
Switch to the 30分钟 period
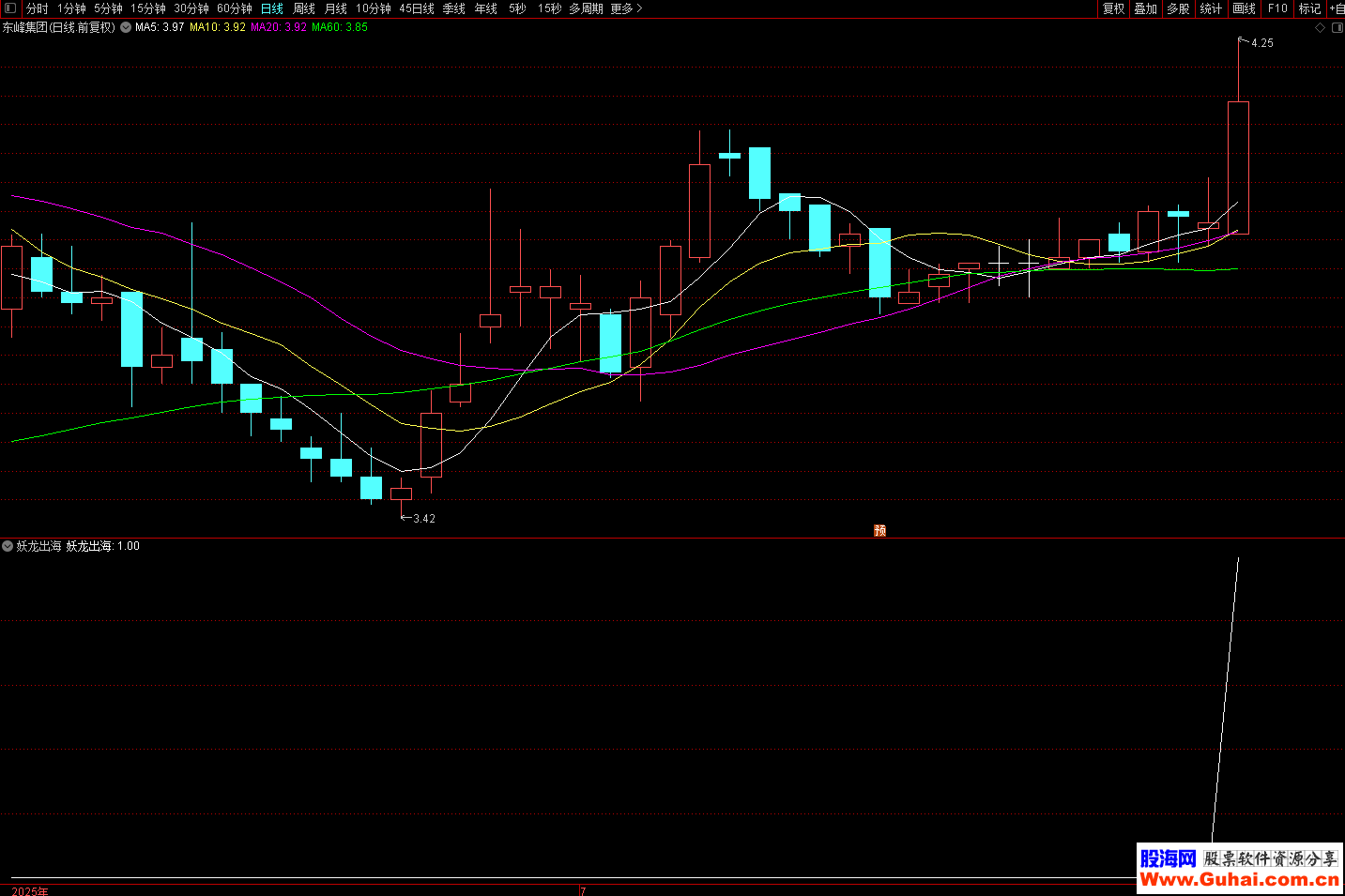(x=191, y=8)
